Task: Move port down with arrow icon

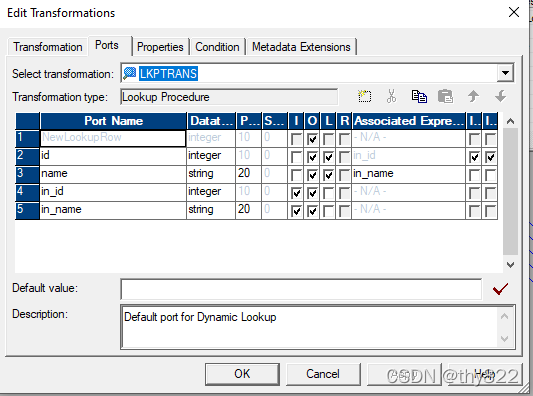Action: [x=500, y=97]
